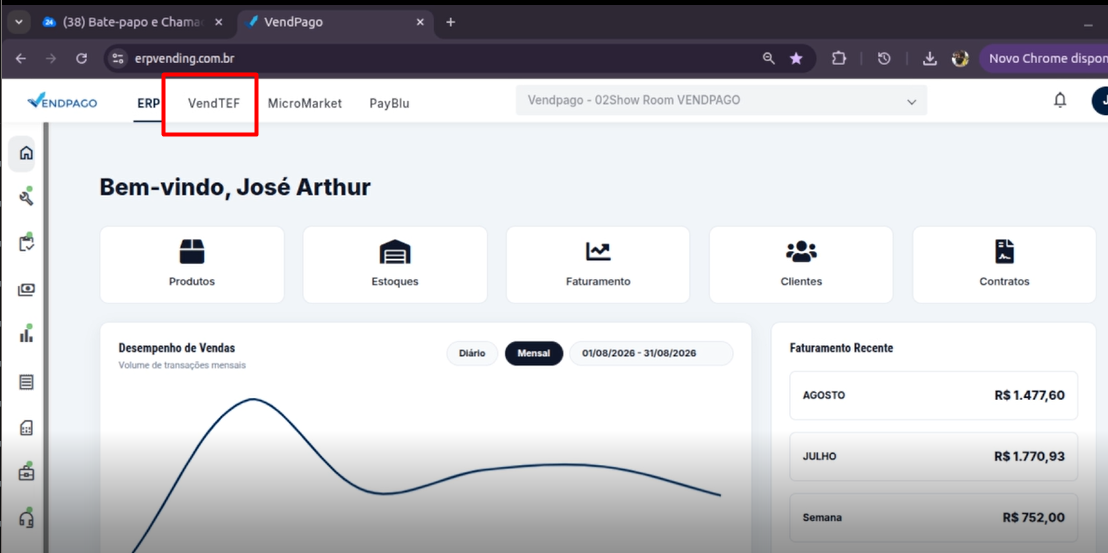Open the Vendpago - 02Show Room company dropdown
The height and width of the screenshot is (553, 1108).
tap(721, 100)
